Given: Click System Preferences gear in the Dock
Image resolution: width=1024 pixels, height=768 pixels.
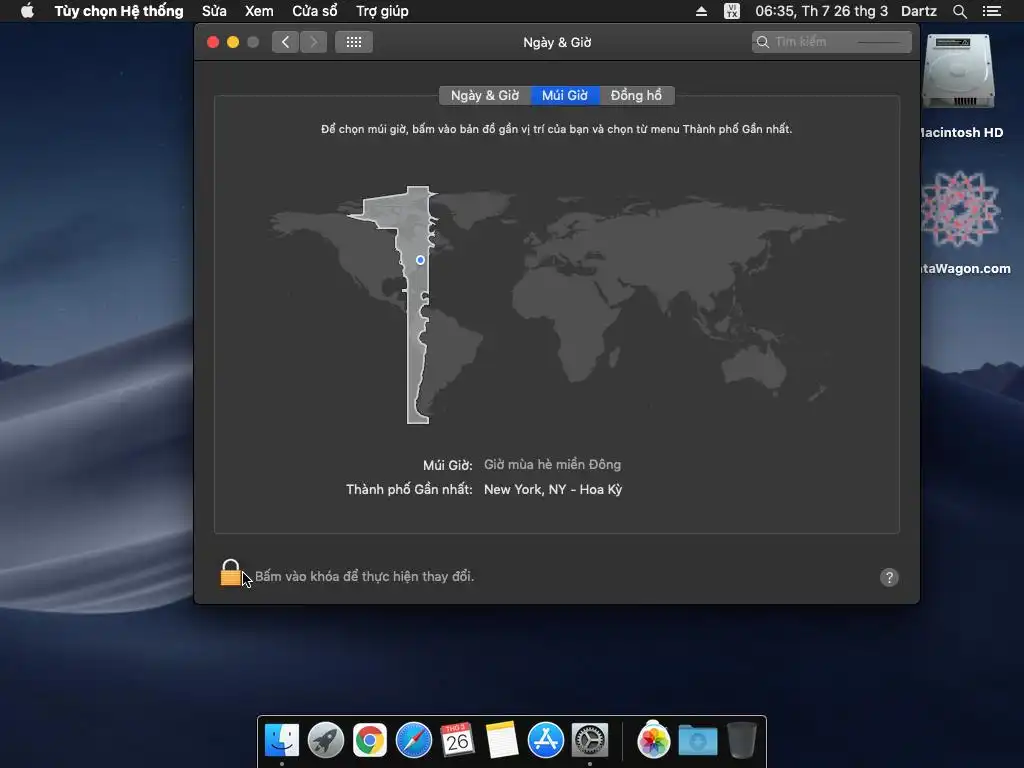Looking at the screenshot, I should (x=590, y=741).
